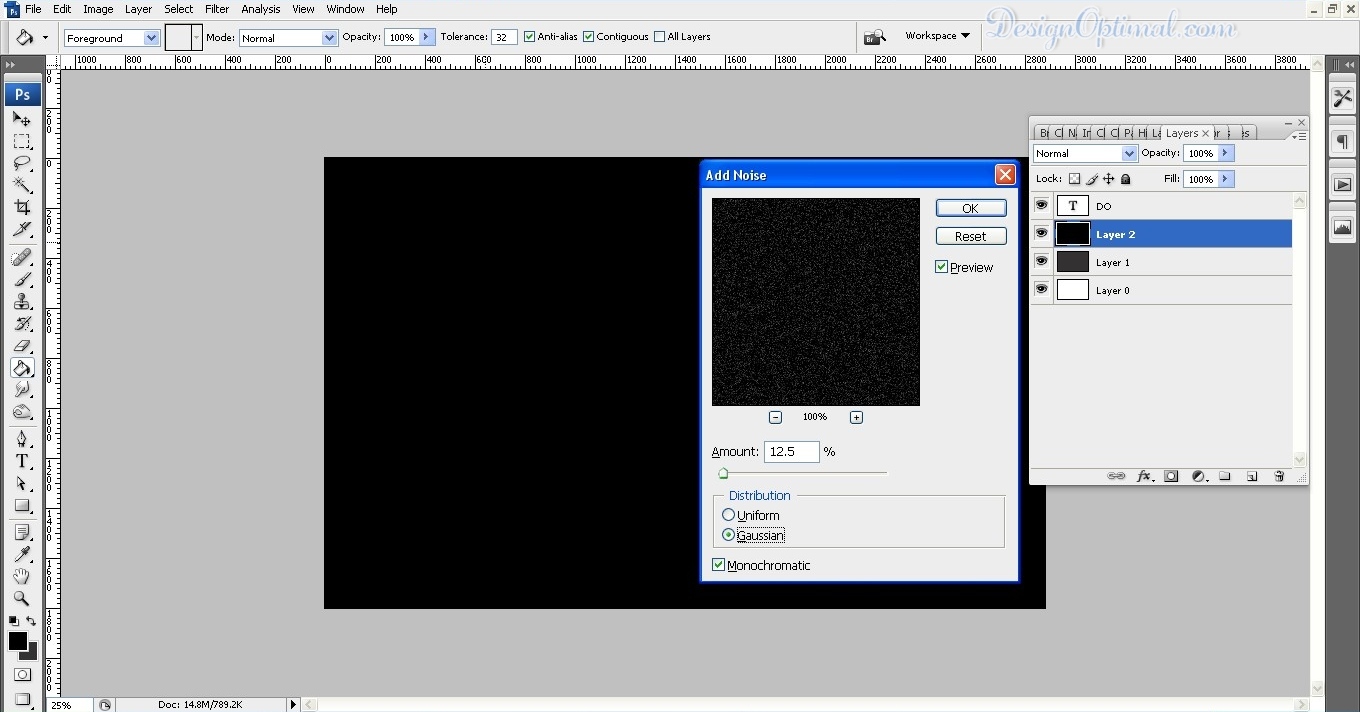
Task: Select the Move tool
Action: pyautogui.click(x=22, y=119)
